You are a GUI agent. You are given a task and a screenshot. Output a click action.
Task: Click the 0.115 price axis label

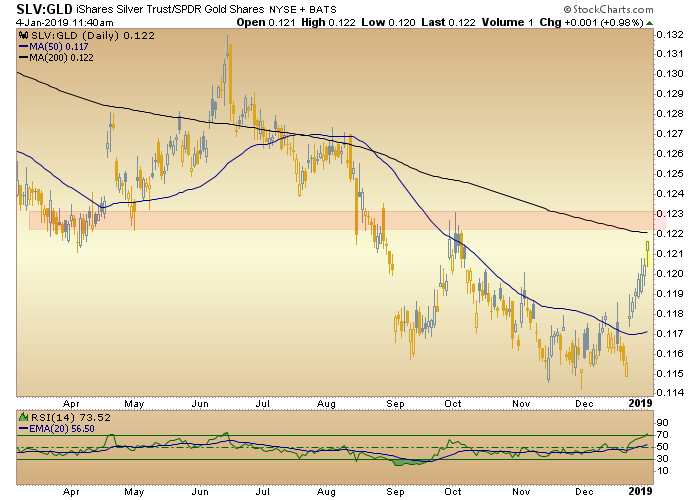(670, 374)
